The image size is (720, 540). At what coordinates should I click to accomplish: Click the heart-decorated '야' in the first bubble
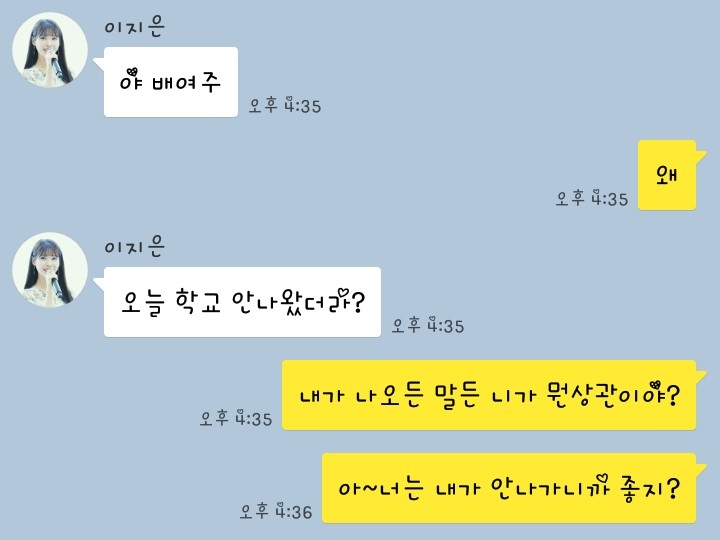click(131, 80)
